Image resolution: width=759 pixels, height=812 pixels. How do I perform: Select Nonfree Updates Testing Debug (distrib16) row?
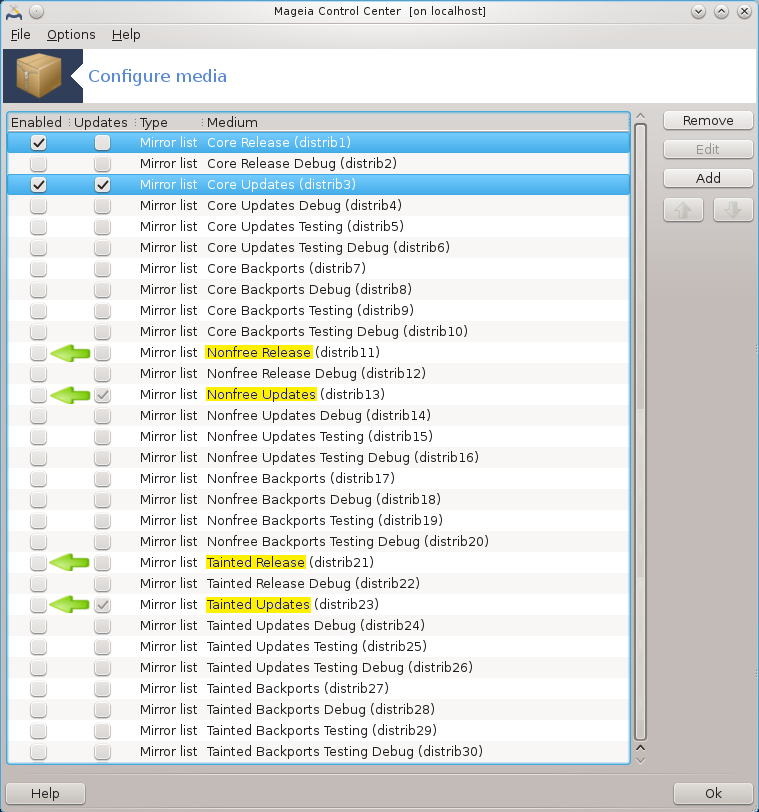[318, 458]
